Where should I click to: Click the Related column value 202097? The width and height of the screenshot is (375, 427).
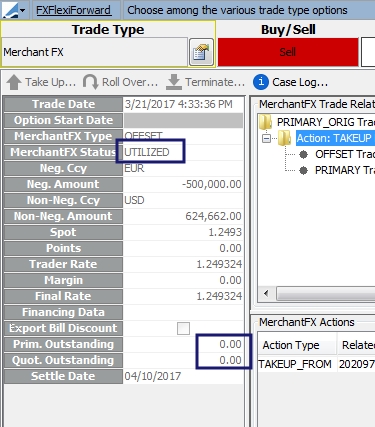[357, 364]
